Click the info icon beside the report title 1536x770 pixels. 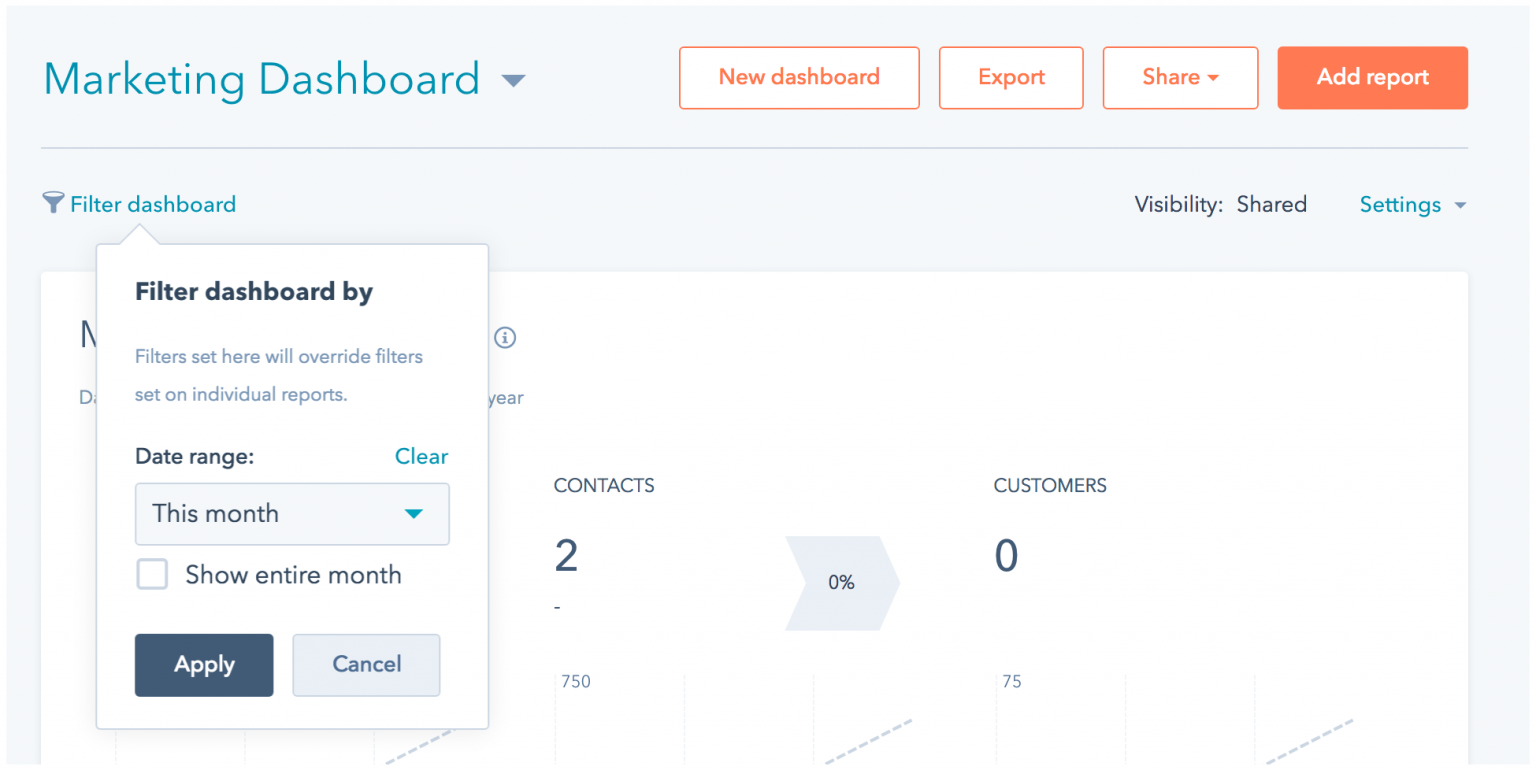(506, 338)
